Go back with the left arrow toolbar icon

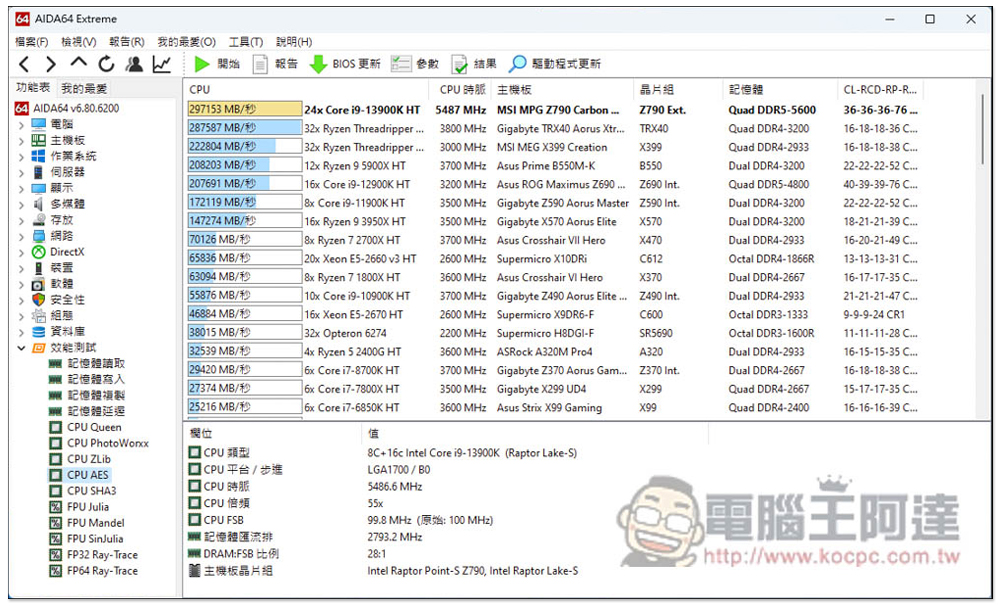tap(24, 64)
